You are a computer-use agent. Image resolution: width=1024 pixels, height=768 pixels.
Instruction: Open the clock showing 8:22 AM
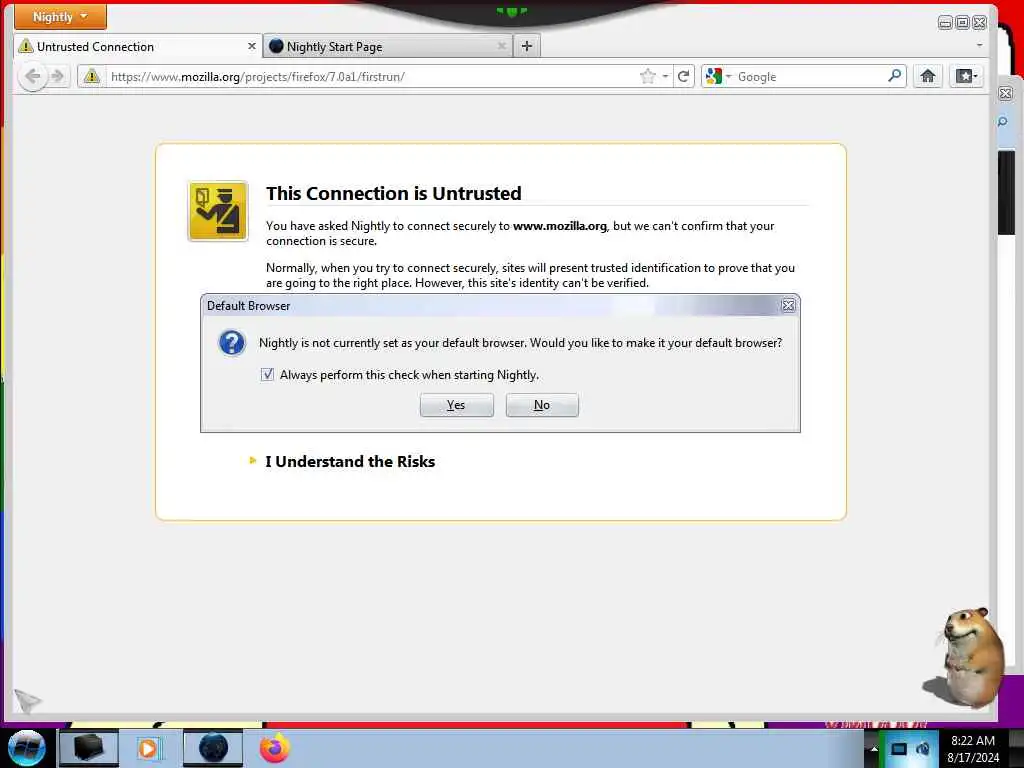pos(973,749)
